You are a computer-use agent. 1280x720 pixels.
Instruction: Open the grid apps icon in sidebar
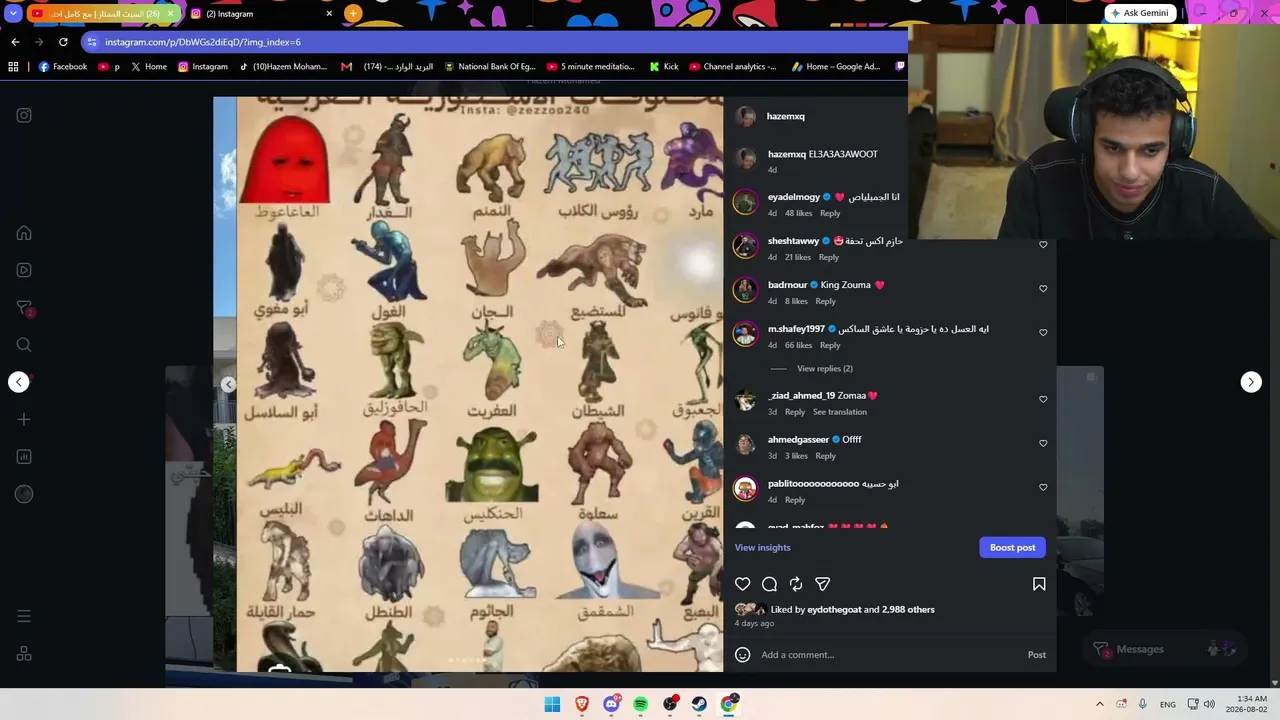tap(24, 654)
